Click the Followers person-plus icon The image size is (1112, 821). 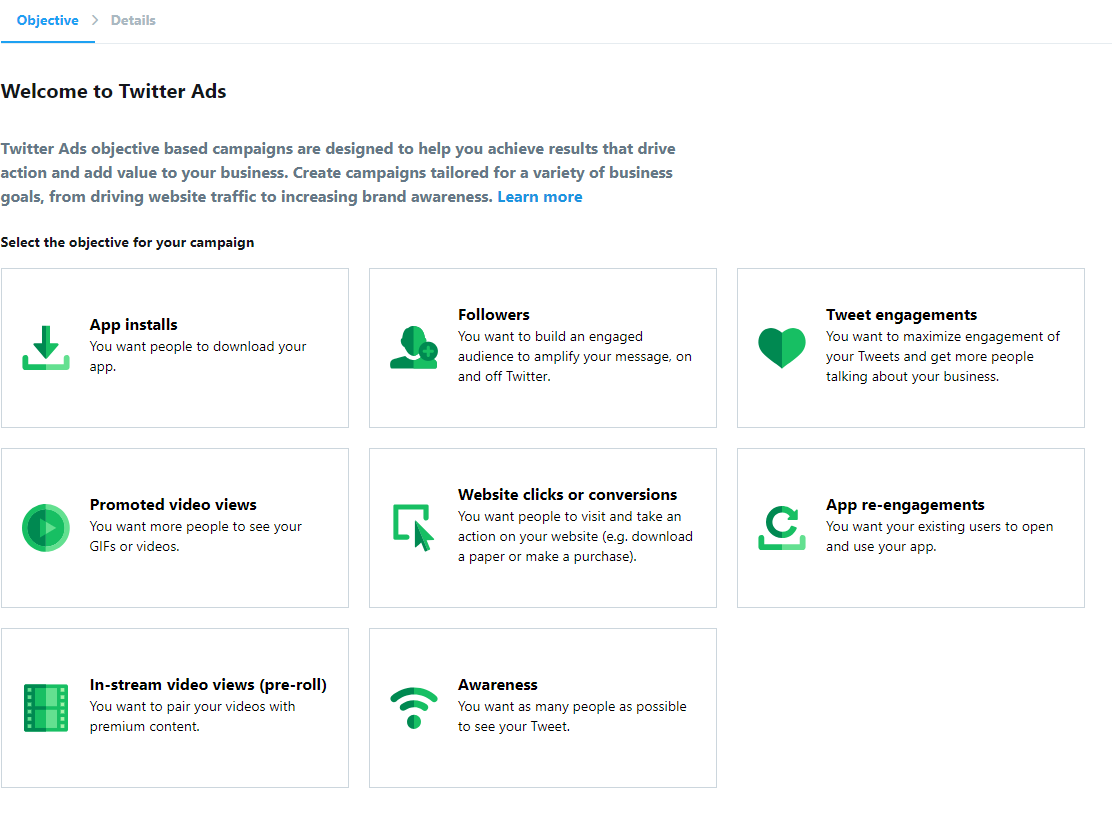pyautogui.click(x=413, y=347)
